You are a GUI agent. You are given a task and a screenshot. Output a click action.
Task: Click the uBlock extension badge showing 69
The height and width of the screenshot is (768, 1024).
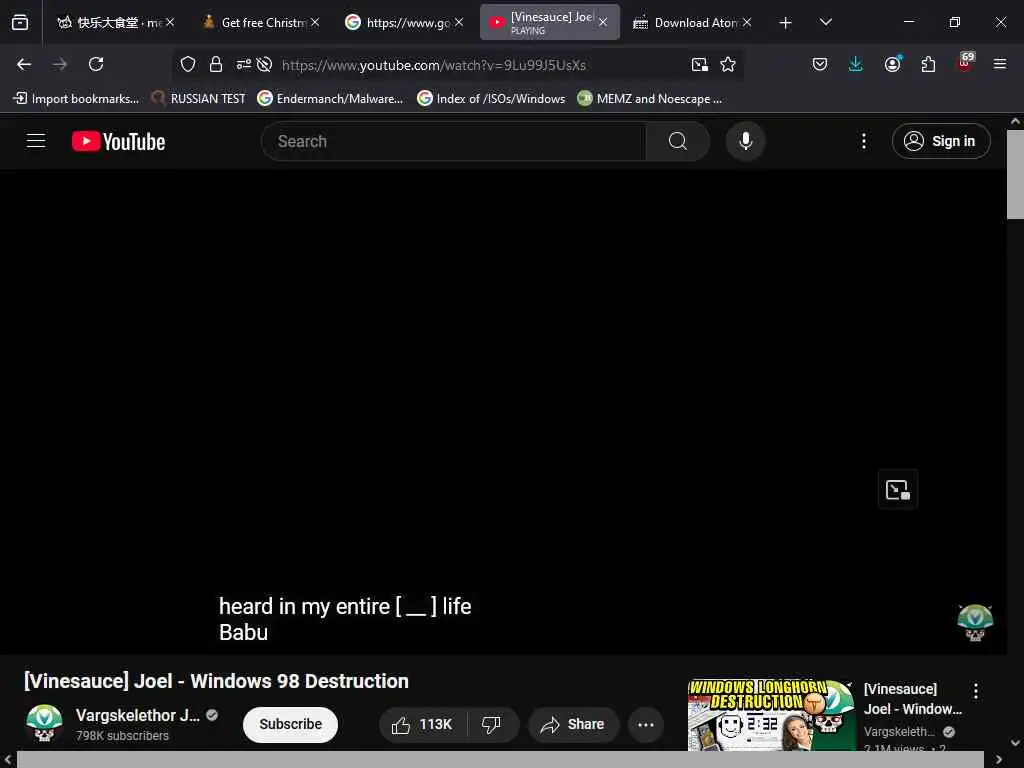(x=965, y=62)
